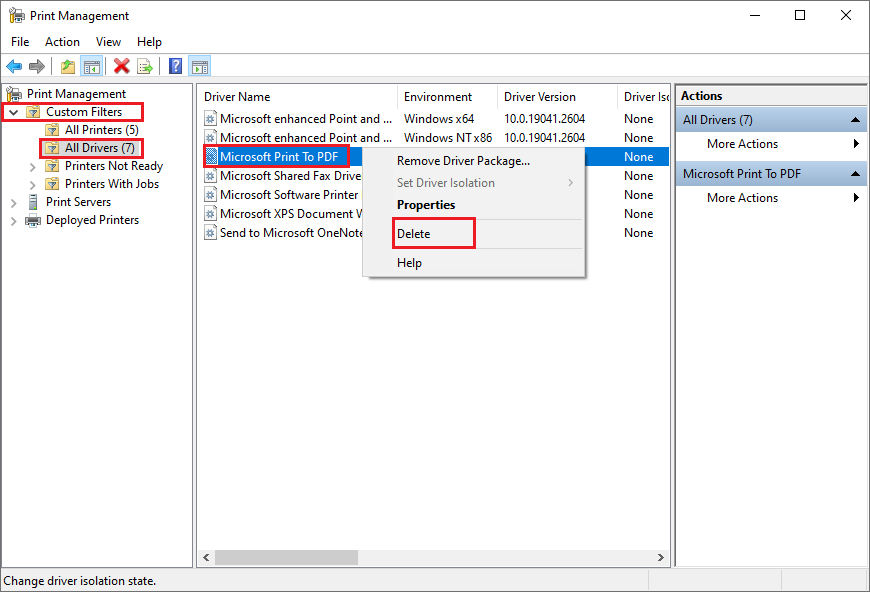Select Microsoft Shared Fax Driver row text
Image resolution: width=870 pixels, height=592 pixels.
[291, 176]
